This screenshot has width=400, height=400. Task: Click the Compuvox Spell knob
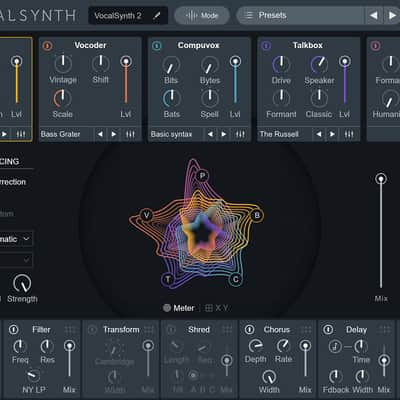pyautogui.click(x=210, y=99)
